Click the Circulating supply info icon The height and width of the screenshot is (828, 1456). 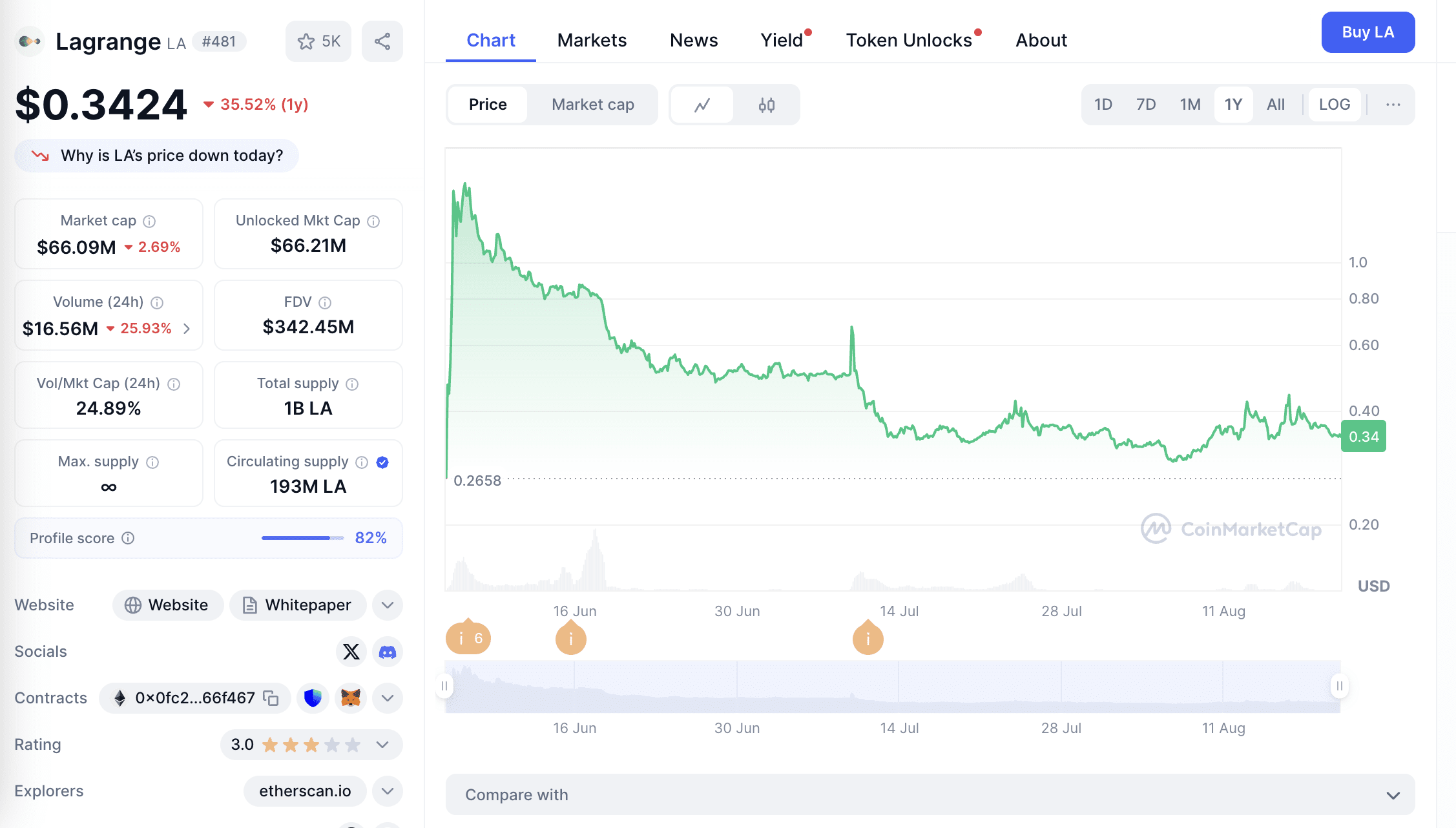tap(362, 462)
